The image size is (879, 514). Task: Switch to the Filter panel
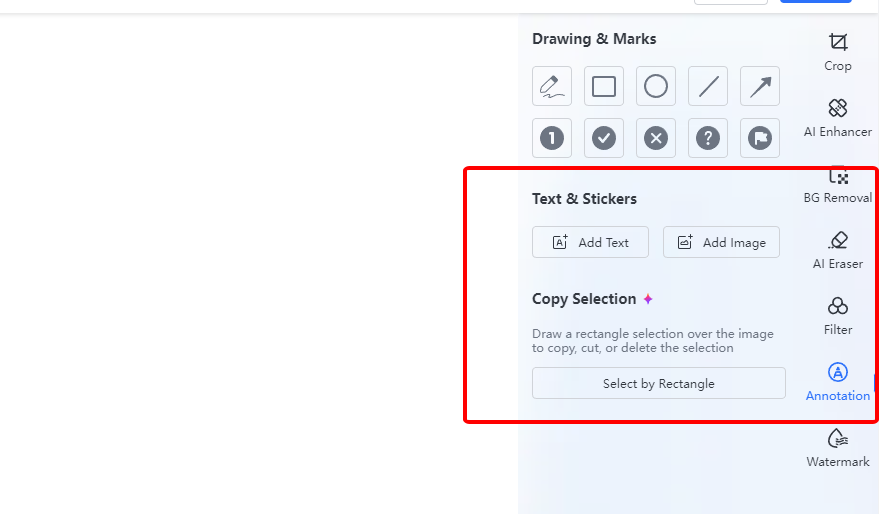838,316
